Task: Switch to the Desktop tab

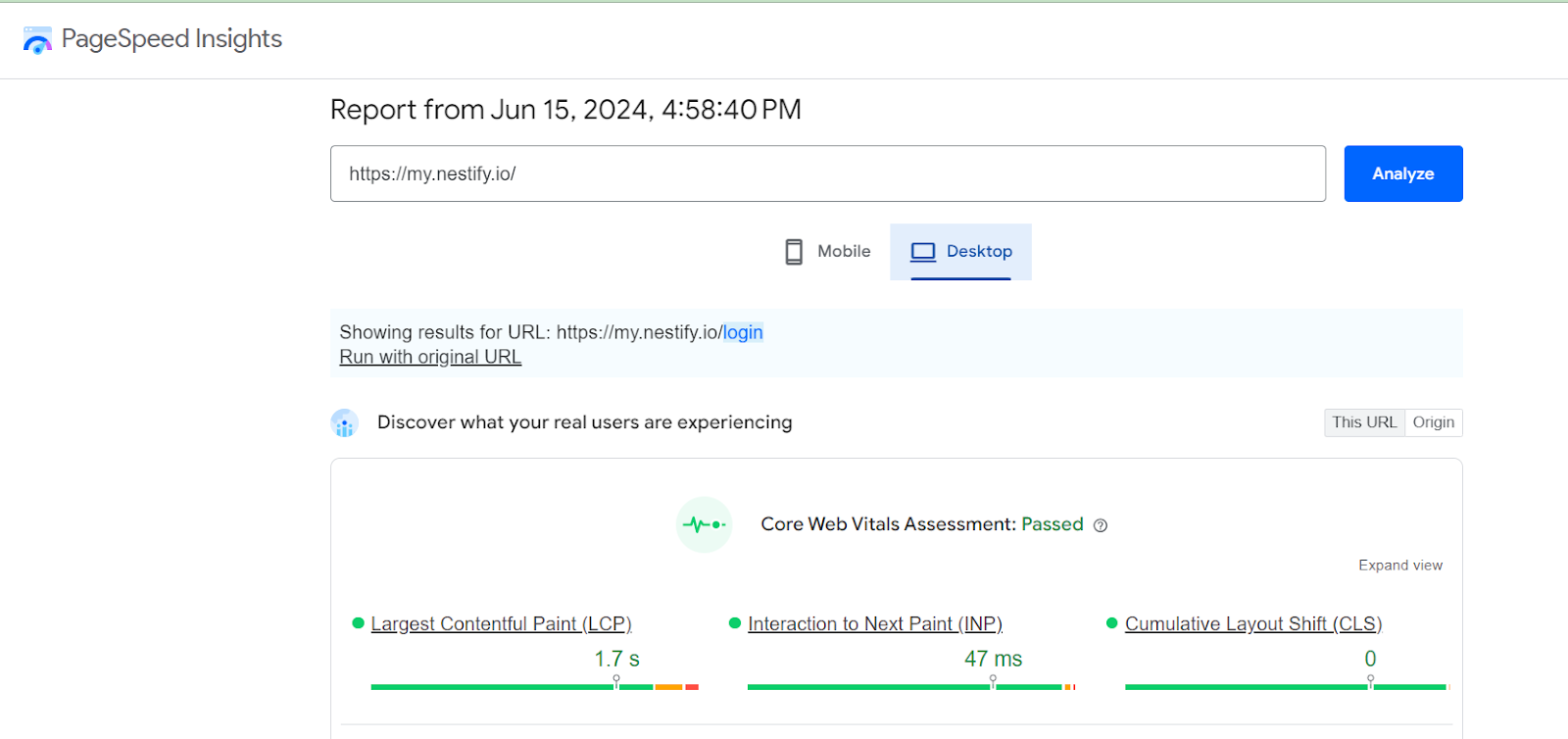Action: coord(960,252)
